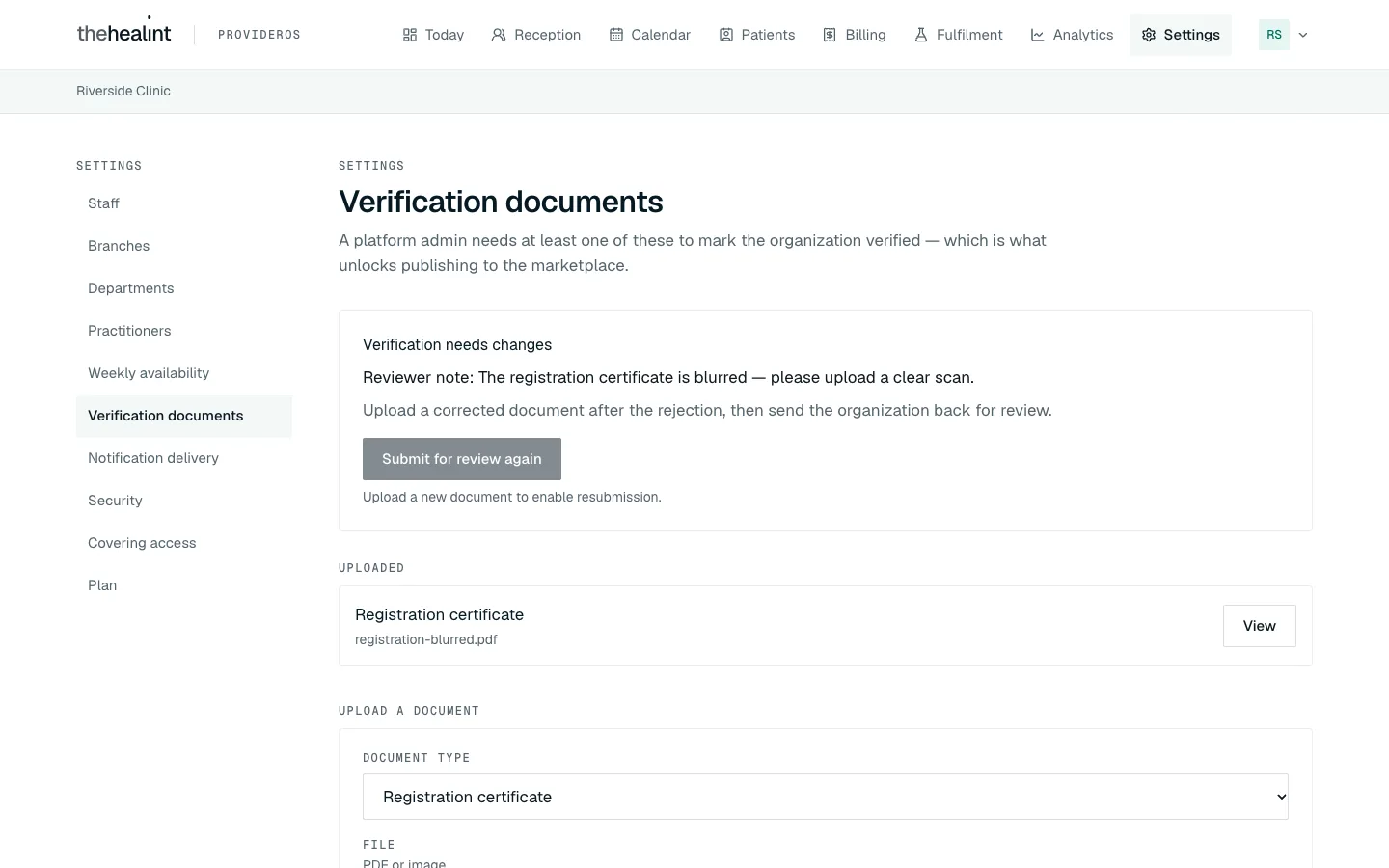Click the thehealint logo
This screenshot has height=868, width=1389.
(x=123, y=32)
